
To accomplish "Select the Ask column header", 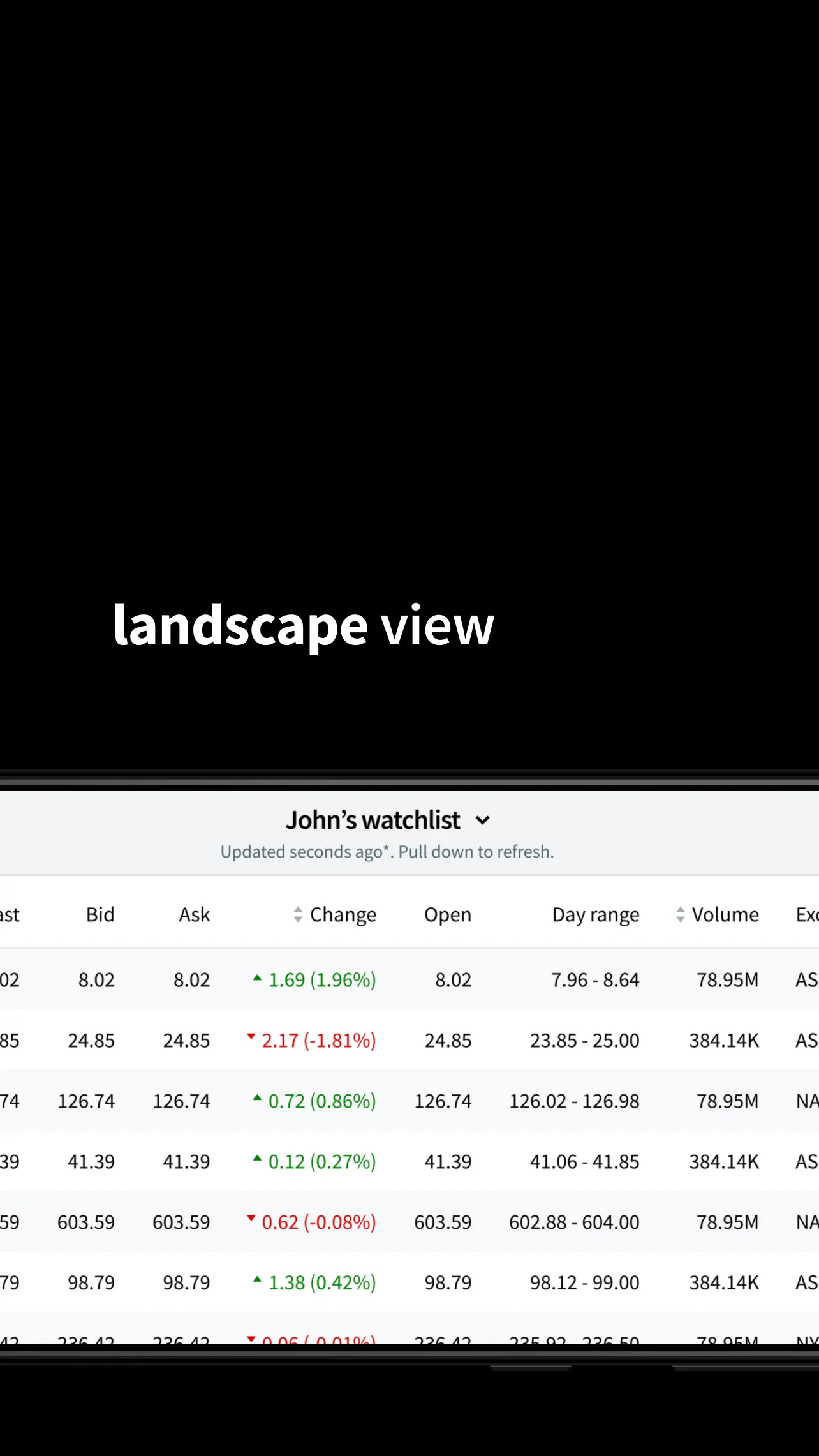I will tap(194, 914).
